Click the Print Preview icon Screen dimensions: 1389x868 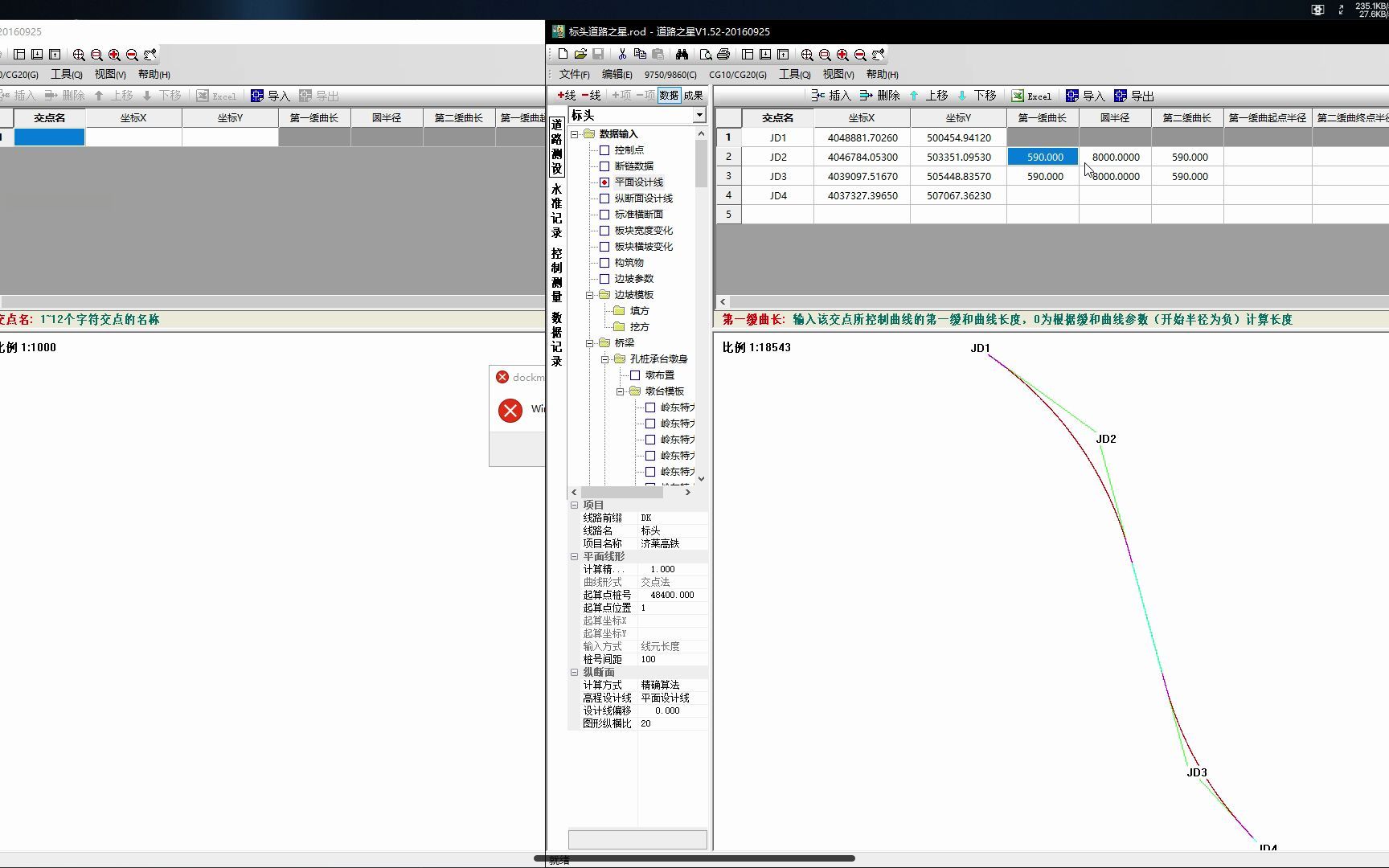(706, 54)
